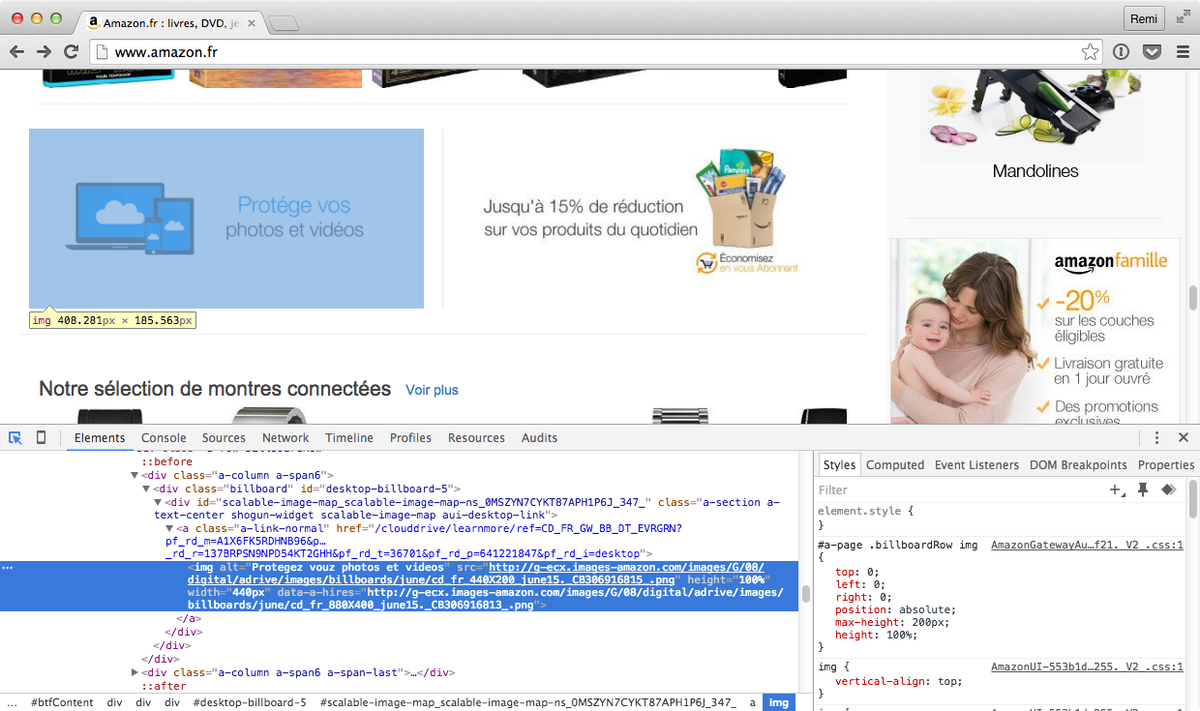Reload the Amazon.fr page
The image size is (1200, 711).
pyautogui.click(x=71, y=52)
